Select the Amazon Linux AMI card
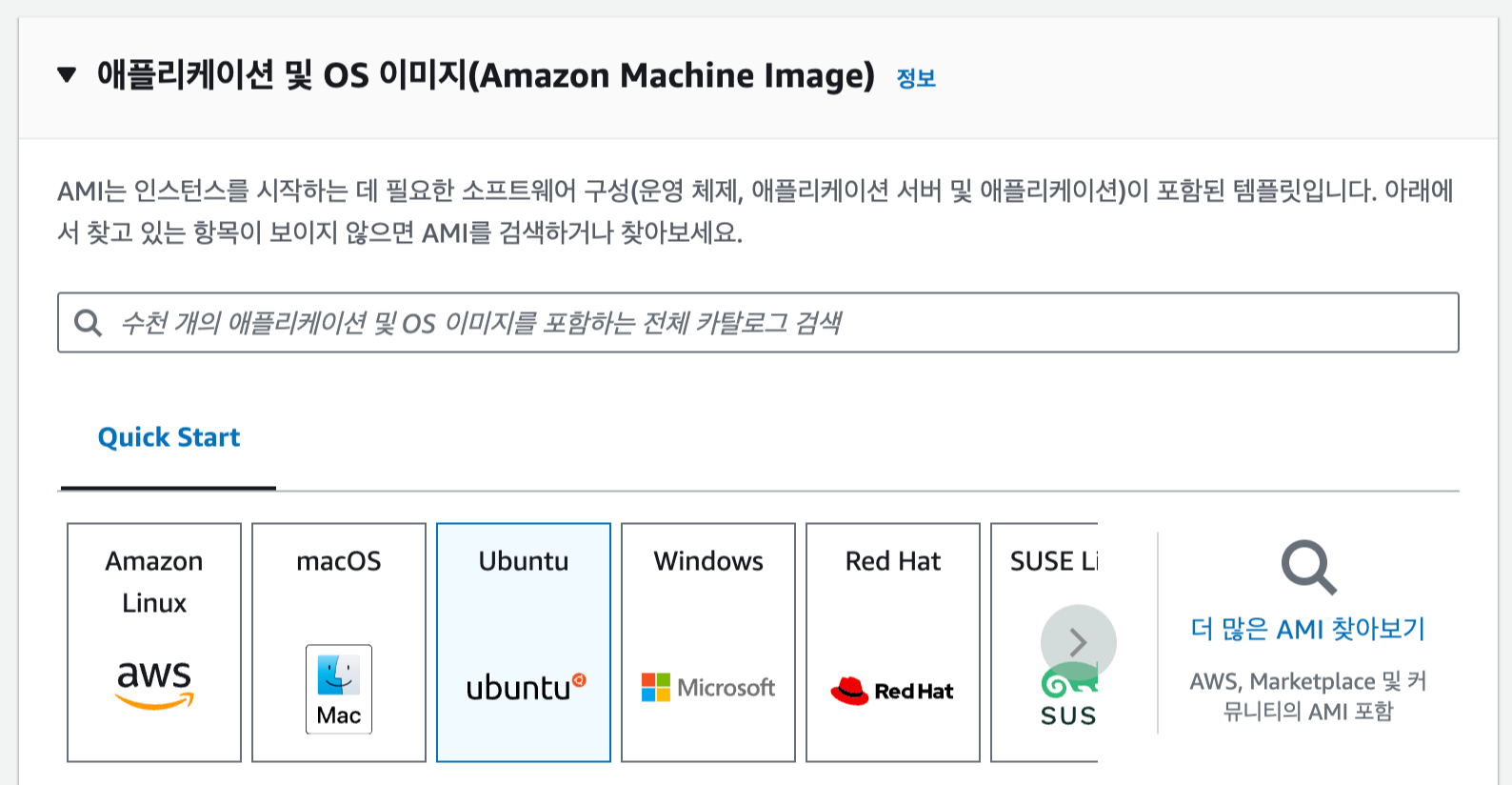 (x=154, y=642)
